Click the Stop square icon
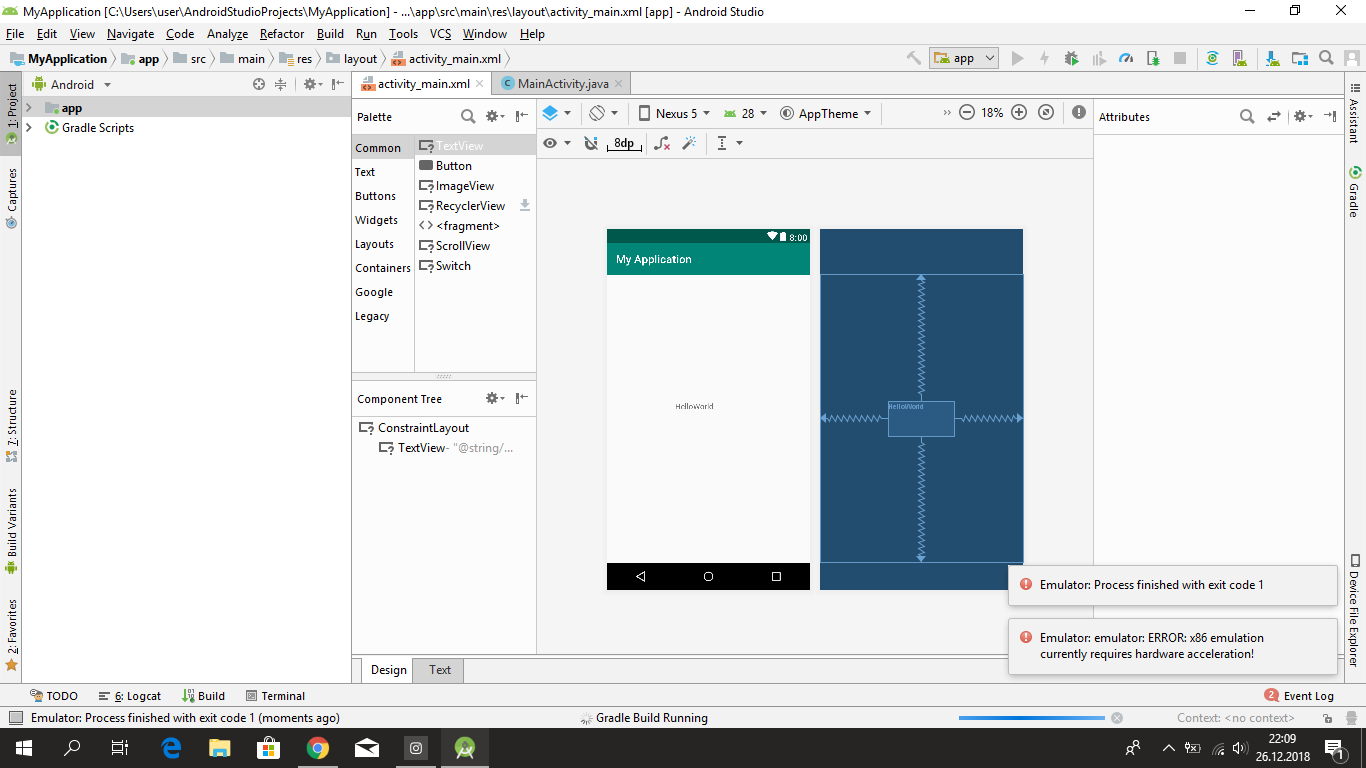The image size is (1366, 768). click(x=1180, y=58)
